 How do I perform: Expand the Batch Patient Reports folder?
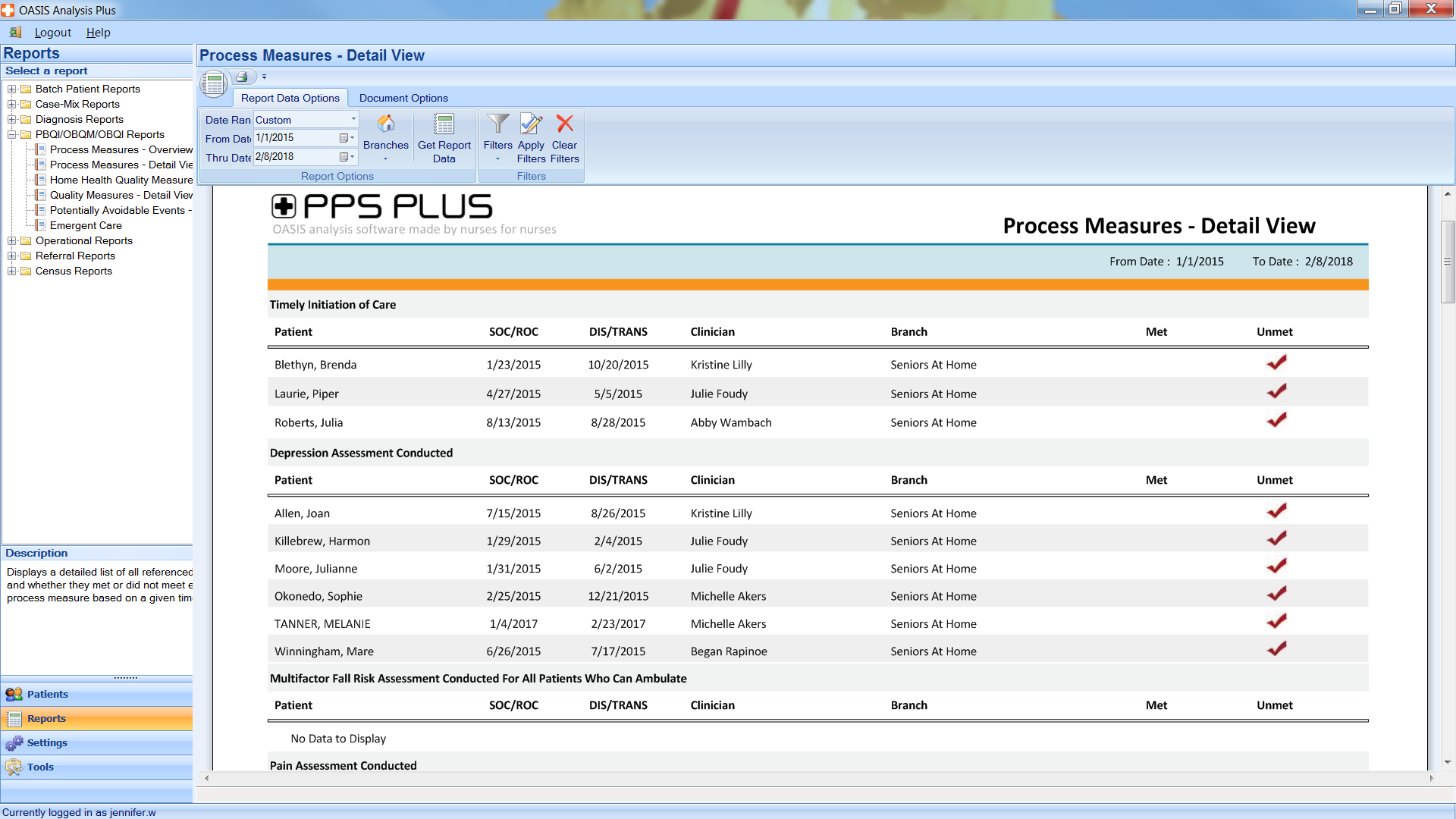point(12,89)
